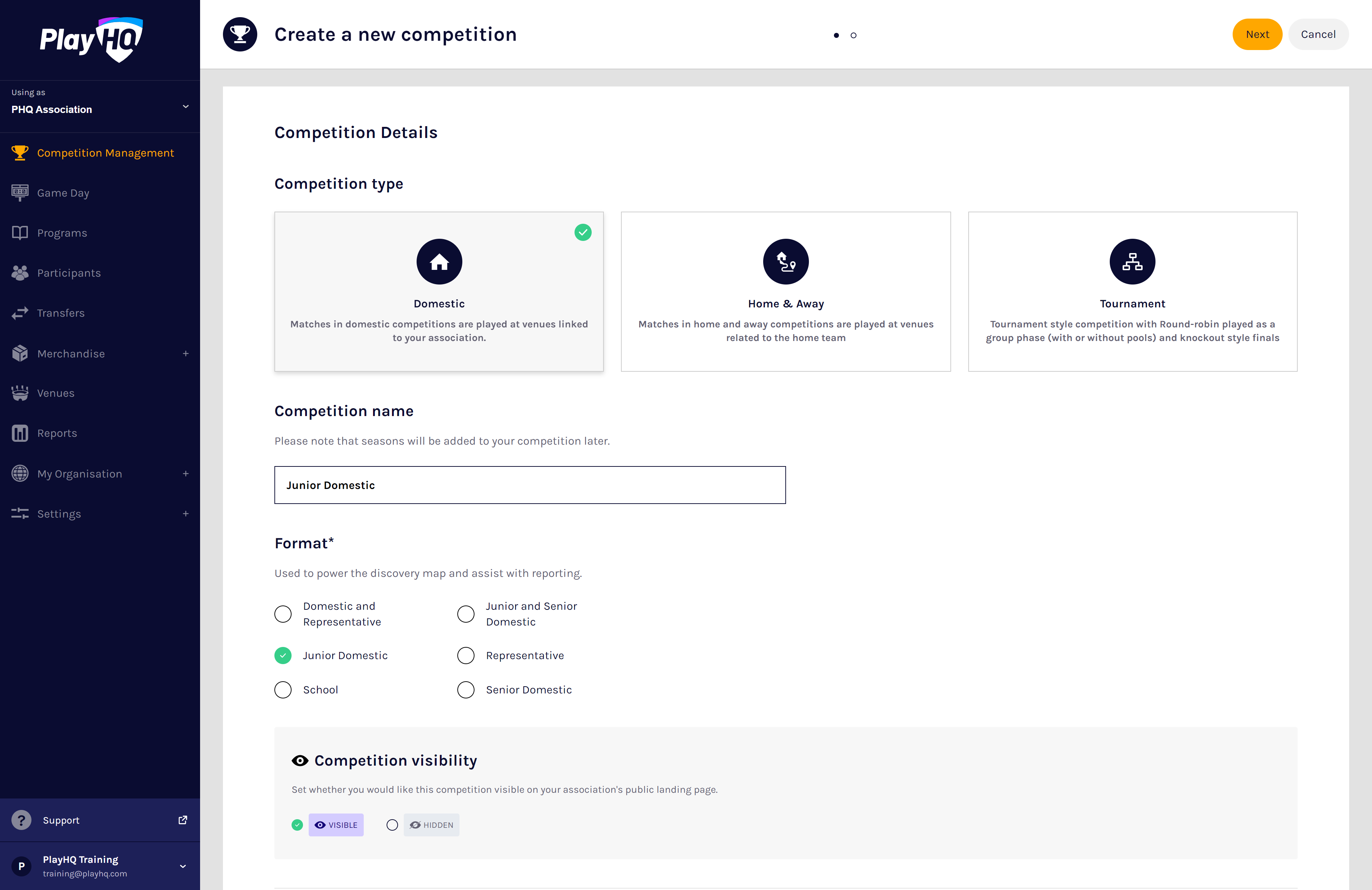Viewport: 1372px width, 890px height.
Task: Open the Reports chart icon
Action: (20, 433)
